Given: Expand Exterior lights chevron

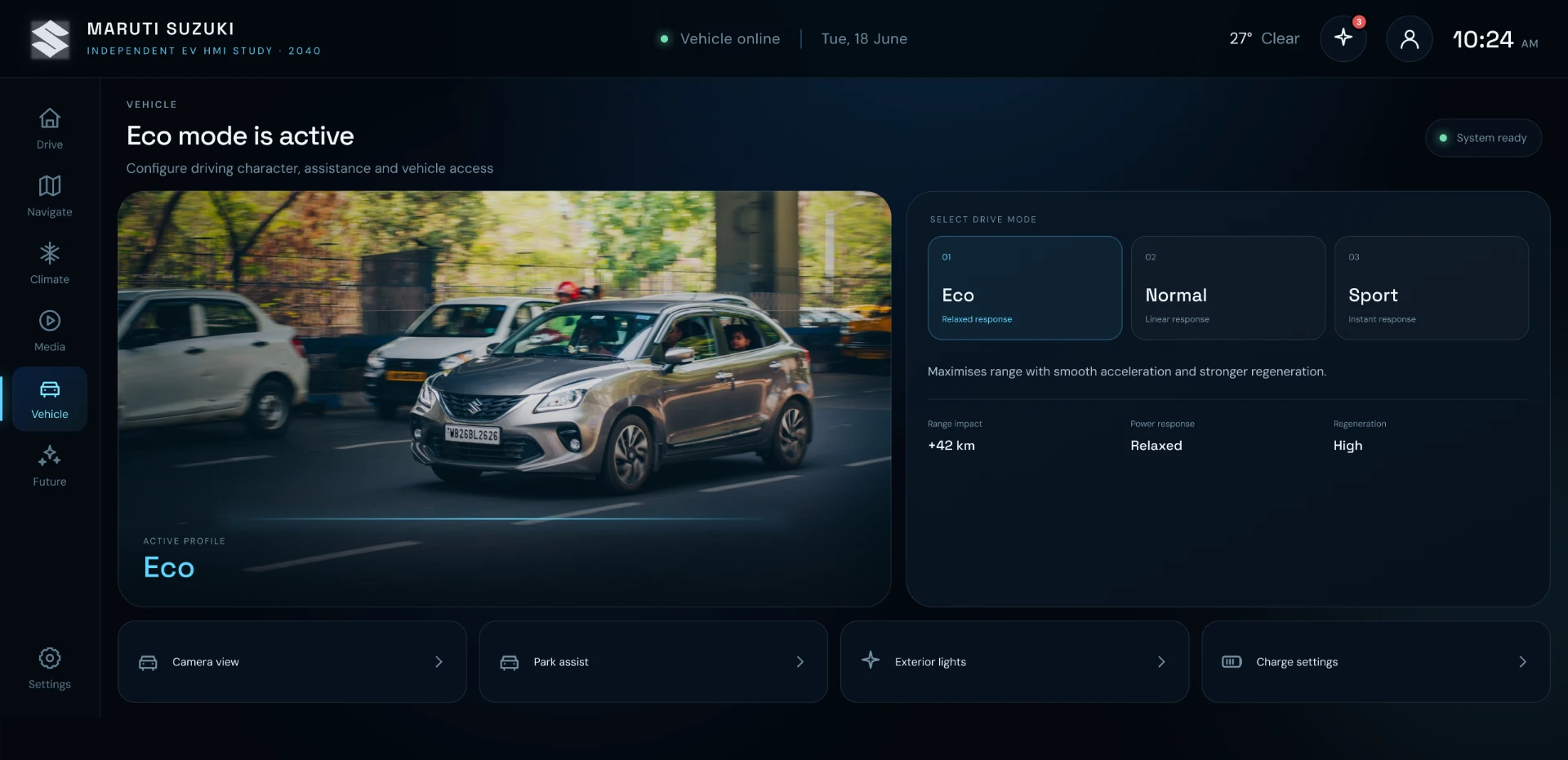Looking at the screenshot, I should (1161, 662).
